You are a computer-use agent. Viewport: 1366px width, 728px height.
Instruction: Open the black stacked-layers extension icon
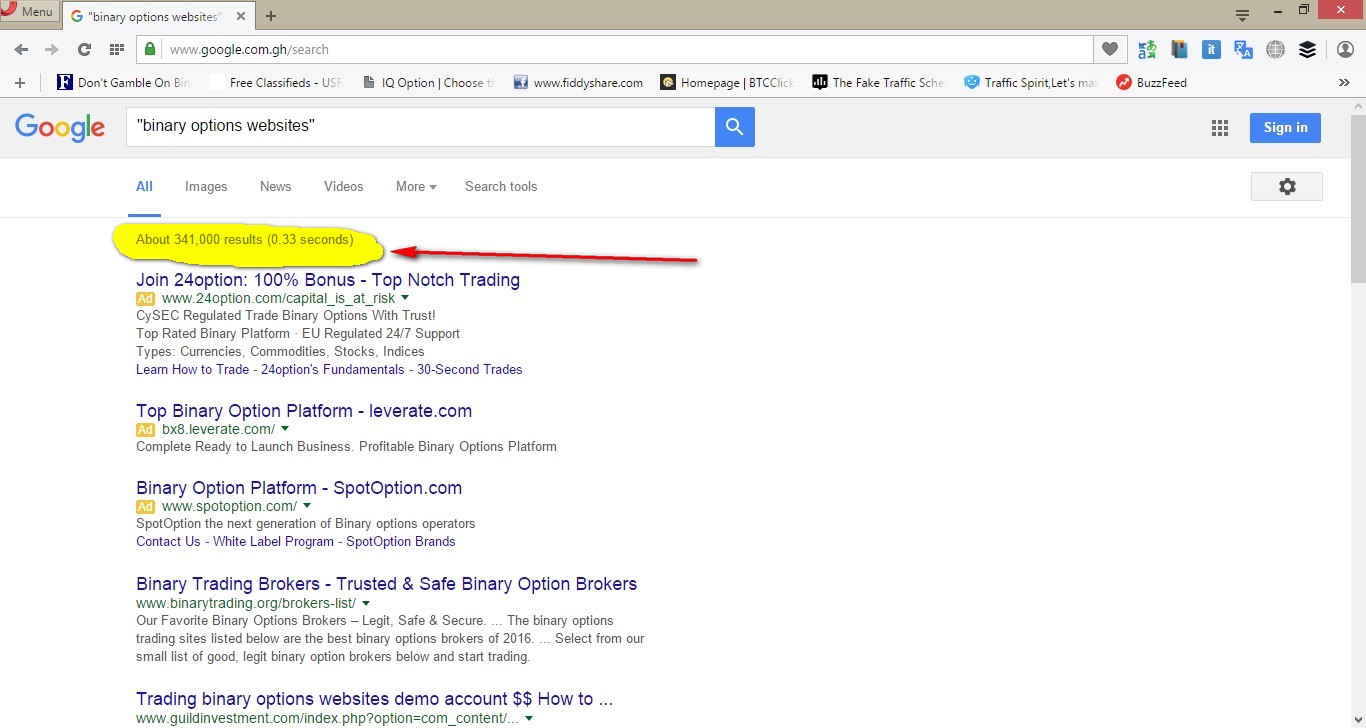(x=1307, y=49)
